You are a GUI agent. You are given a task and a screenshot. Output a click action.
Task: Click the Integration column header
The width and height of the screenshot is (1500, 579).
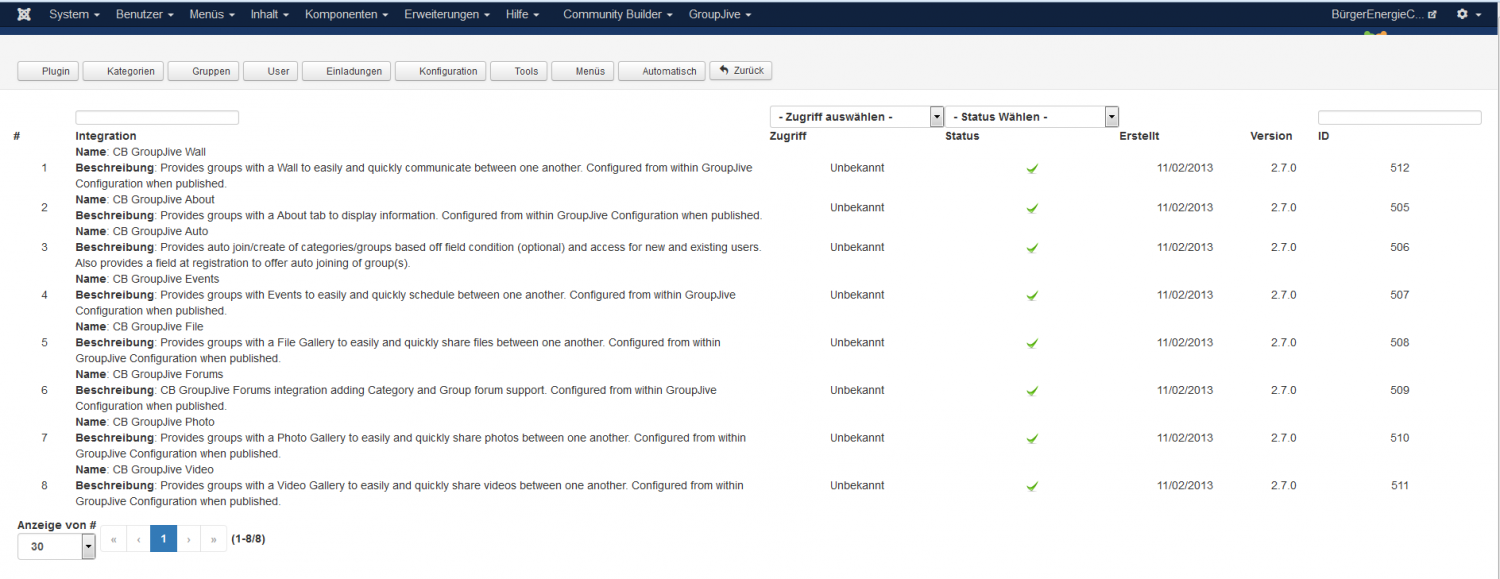(106, 136)
